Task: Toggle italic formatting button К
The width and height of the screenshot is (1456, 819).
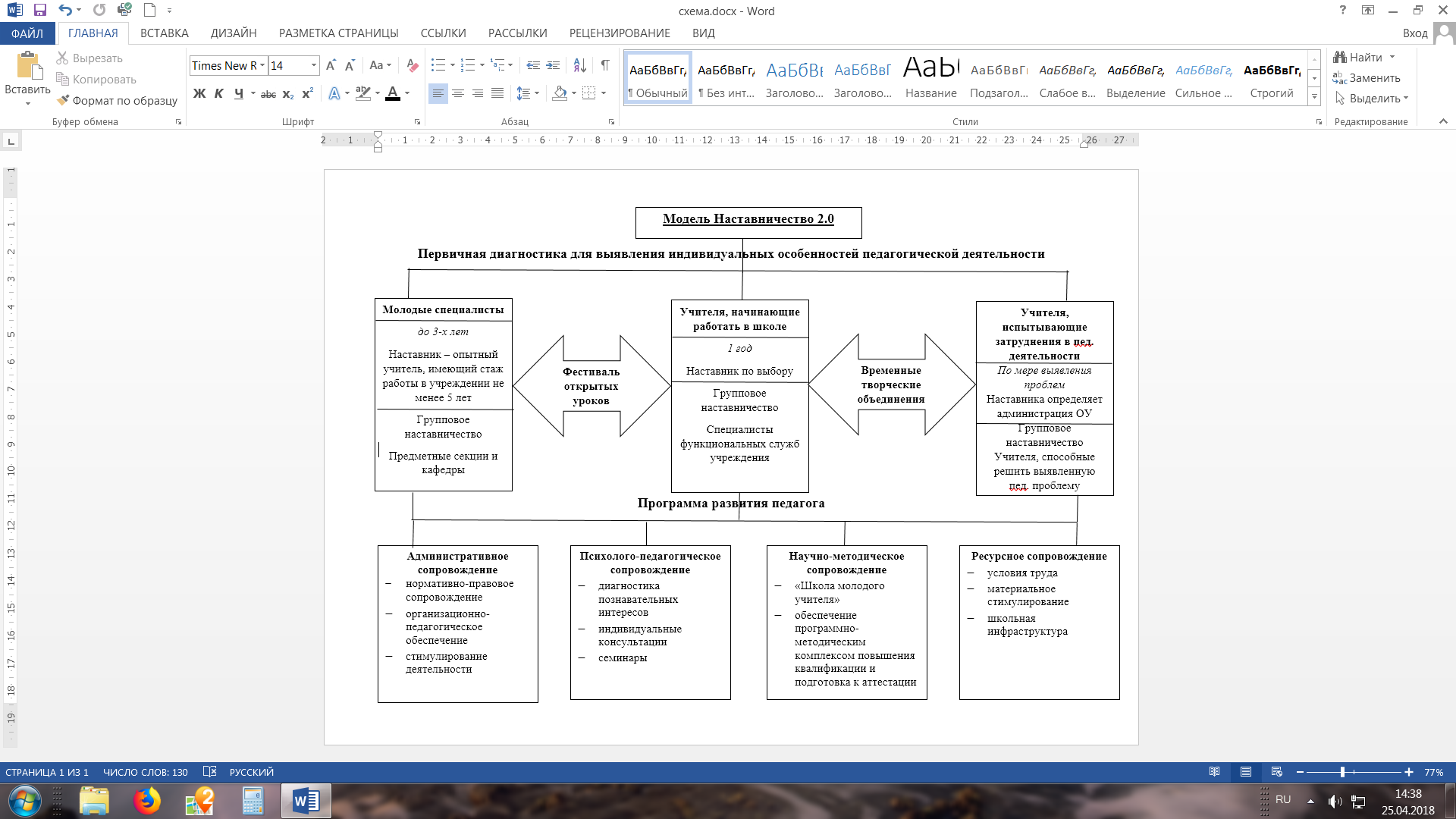Action: point(218,94)
